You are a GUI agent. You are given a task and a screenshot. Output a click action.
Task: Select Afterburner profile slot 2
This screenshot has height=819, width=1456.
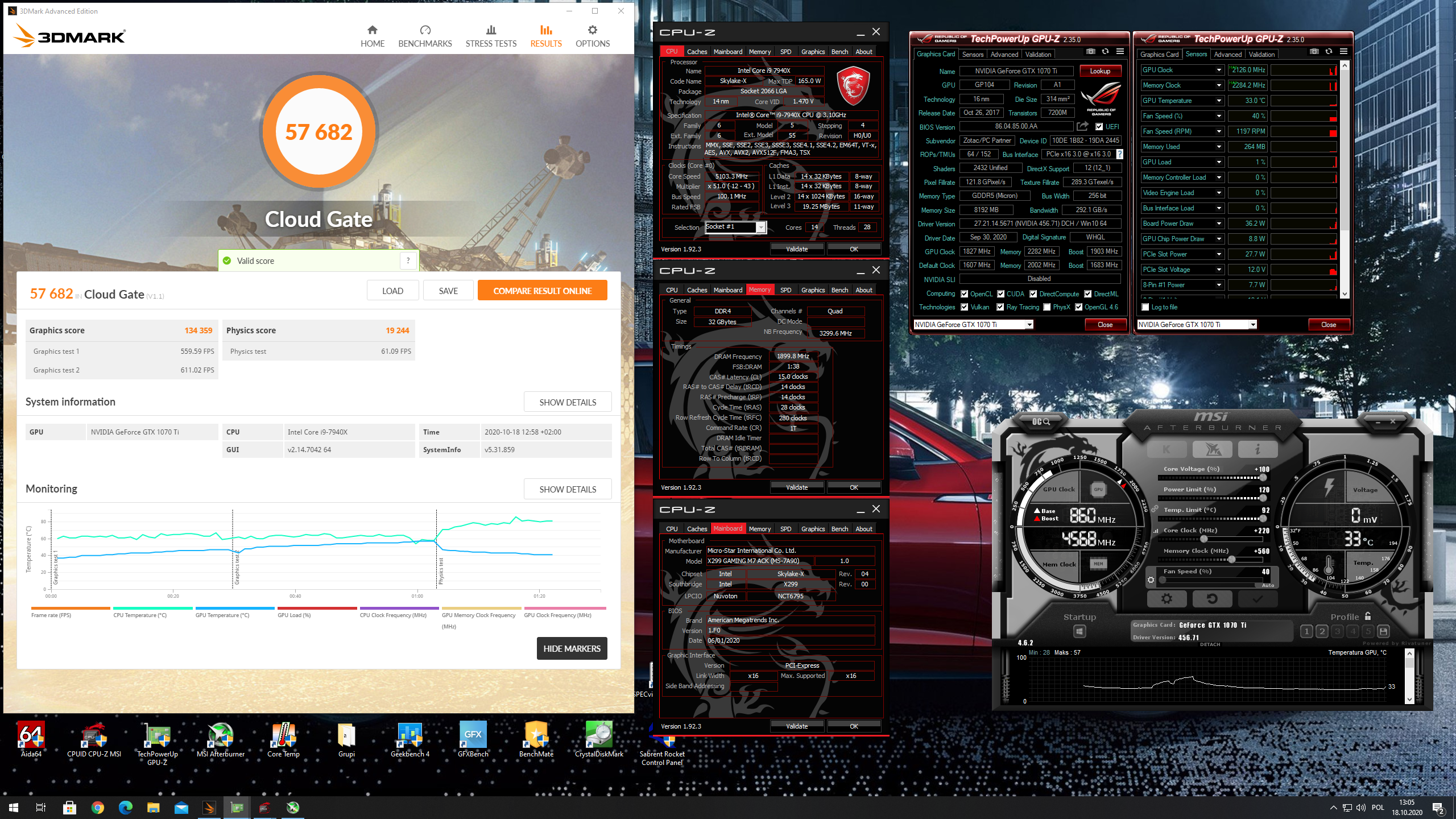tap(1322, 631)
